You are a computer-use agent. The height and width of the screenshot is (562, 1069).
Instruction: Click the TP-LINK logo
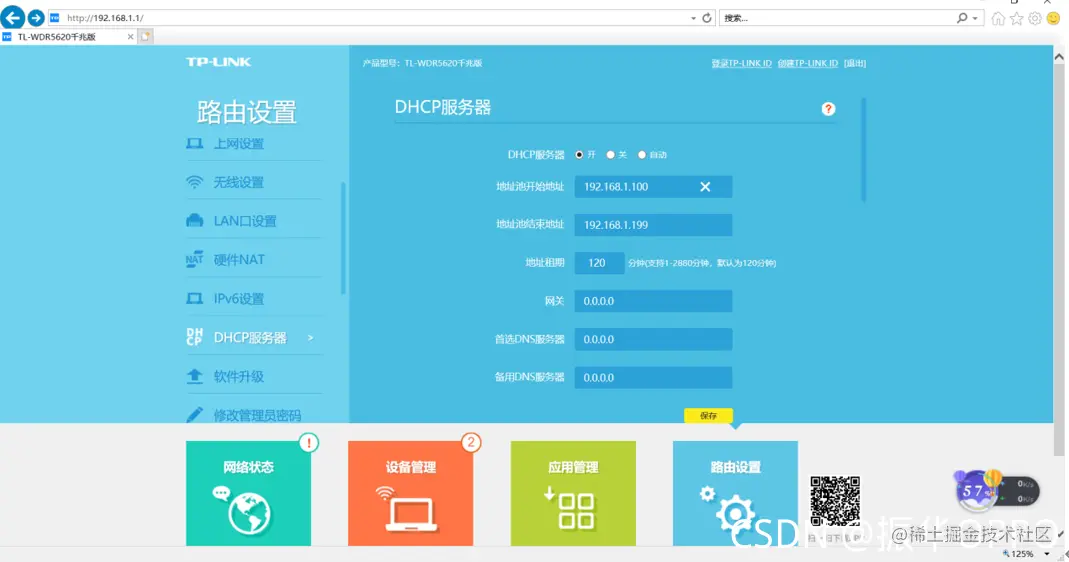pos(218,62)
